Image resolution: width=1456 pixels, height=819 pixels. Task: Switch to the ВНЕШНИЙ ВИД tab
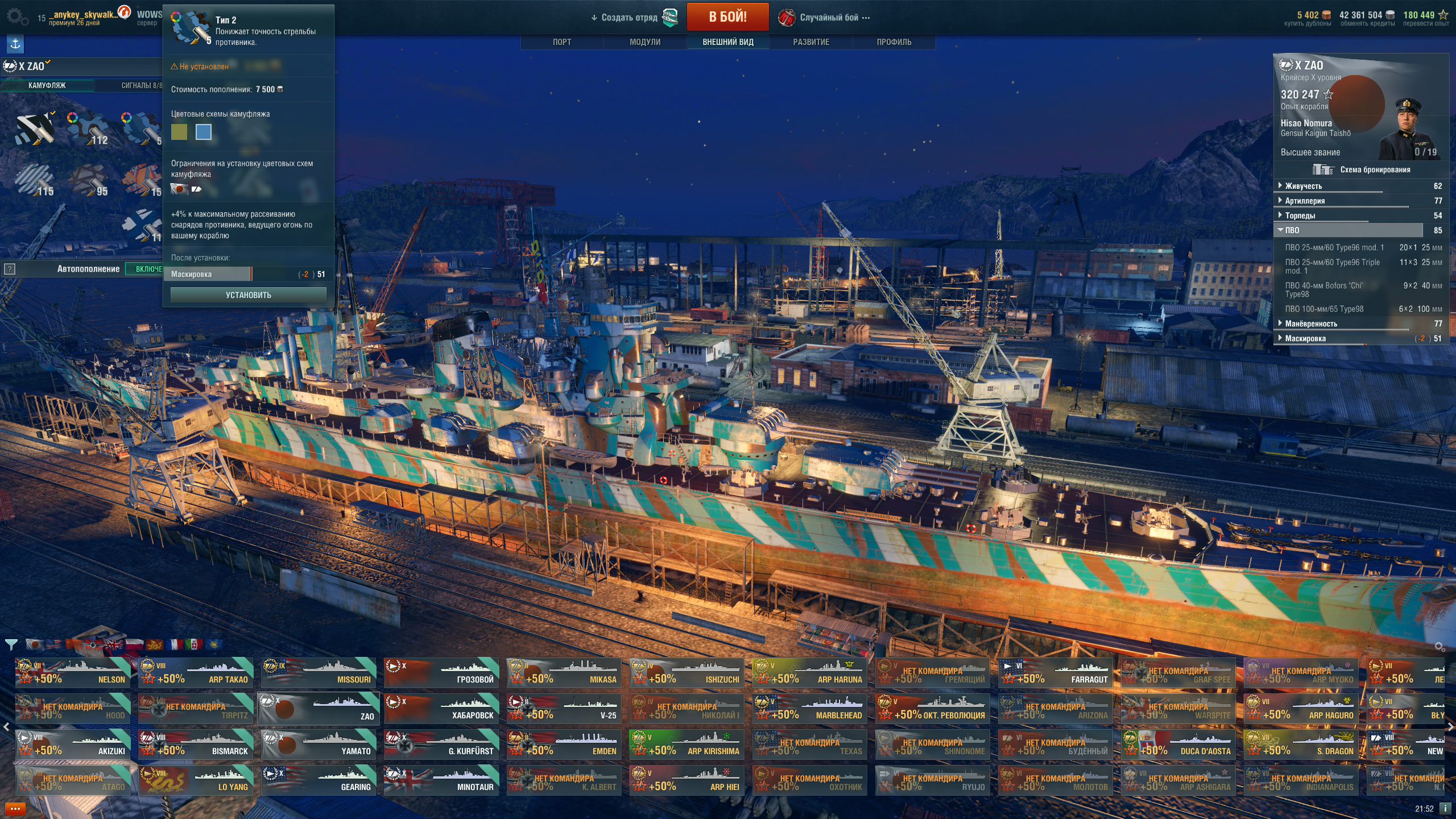[728, 42]
